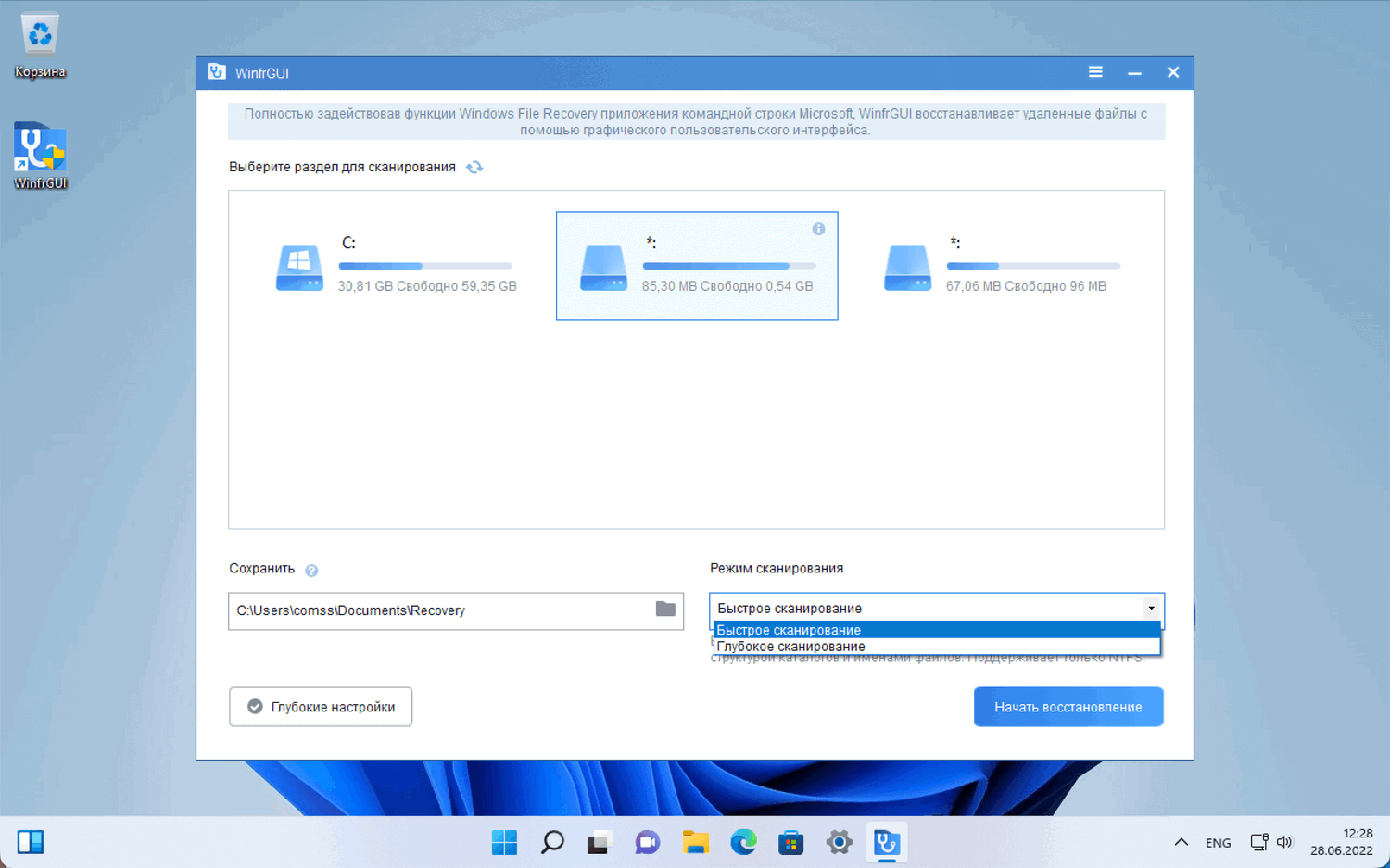
Task: Click Начать восстановление to start recovery
Action: click(x=1068, y=707)
